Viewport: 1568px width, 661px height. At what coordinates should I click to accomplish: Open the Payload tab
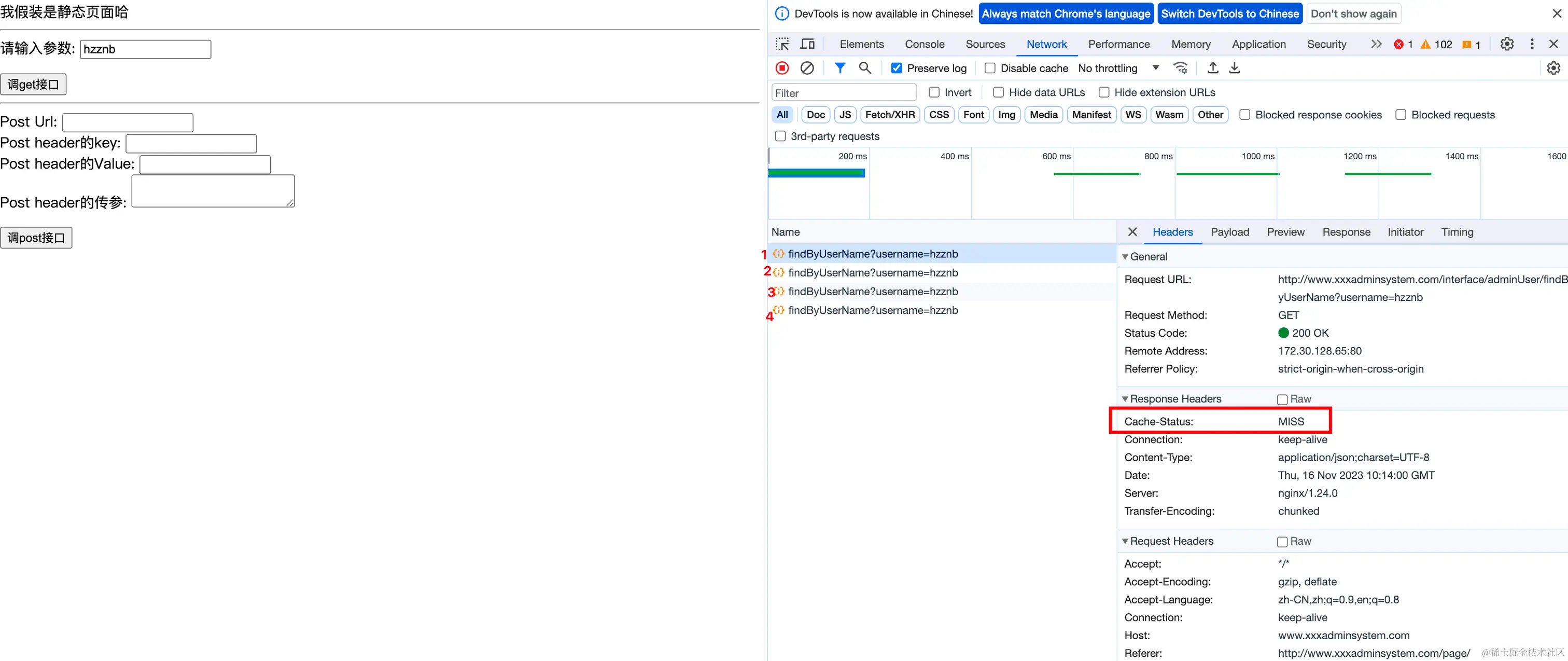click(1229, 232)
